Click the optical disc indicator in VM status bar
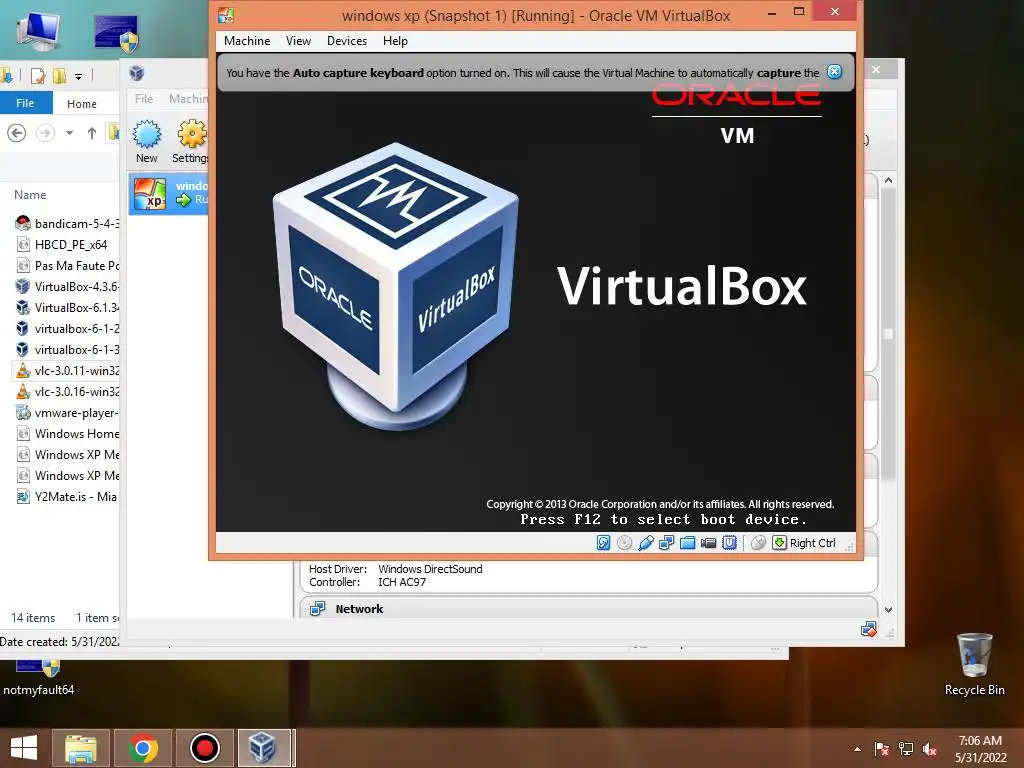 click(624, 543)
